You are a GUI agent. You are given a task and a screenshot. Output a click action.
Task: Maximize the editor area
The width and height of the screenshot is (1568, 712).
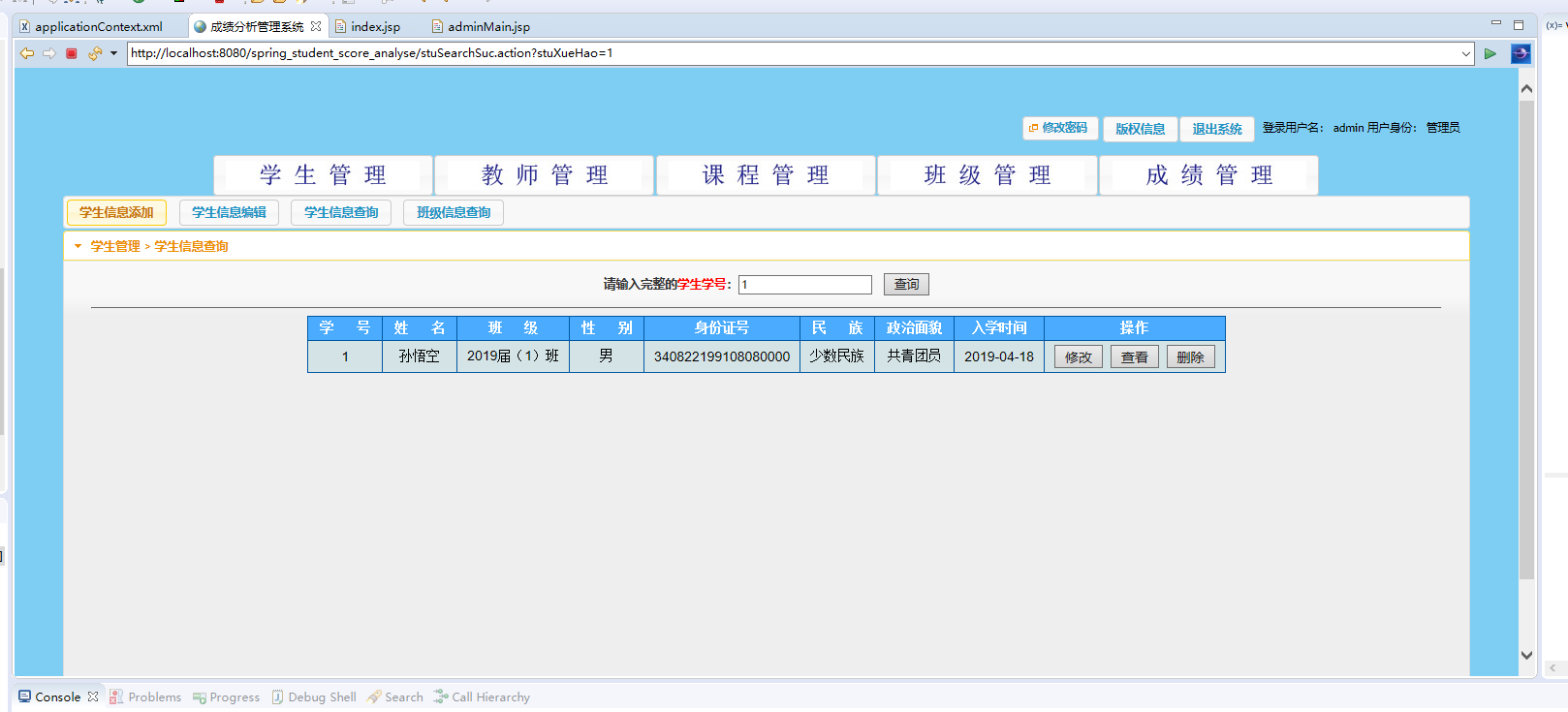pyautogui.click(x=1519, y=25)
